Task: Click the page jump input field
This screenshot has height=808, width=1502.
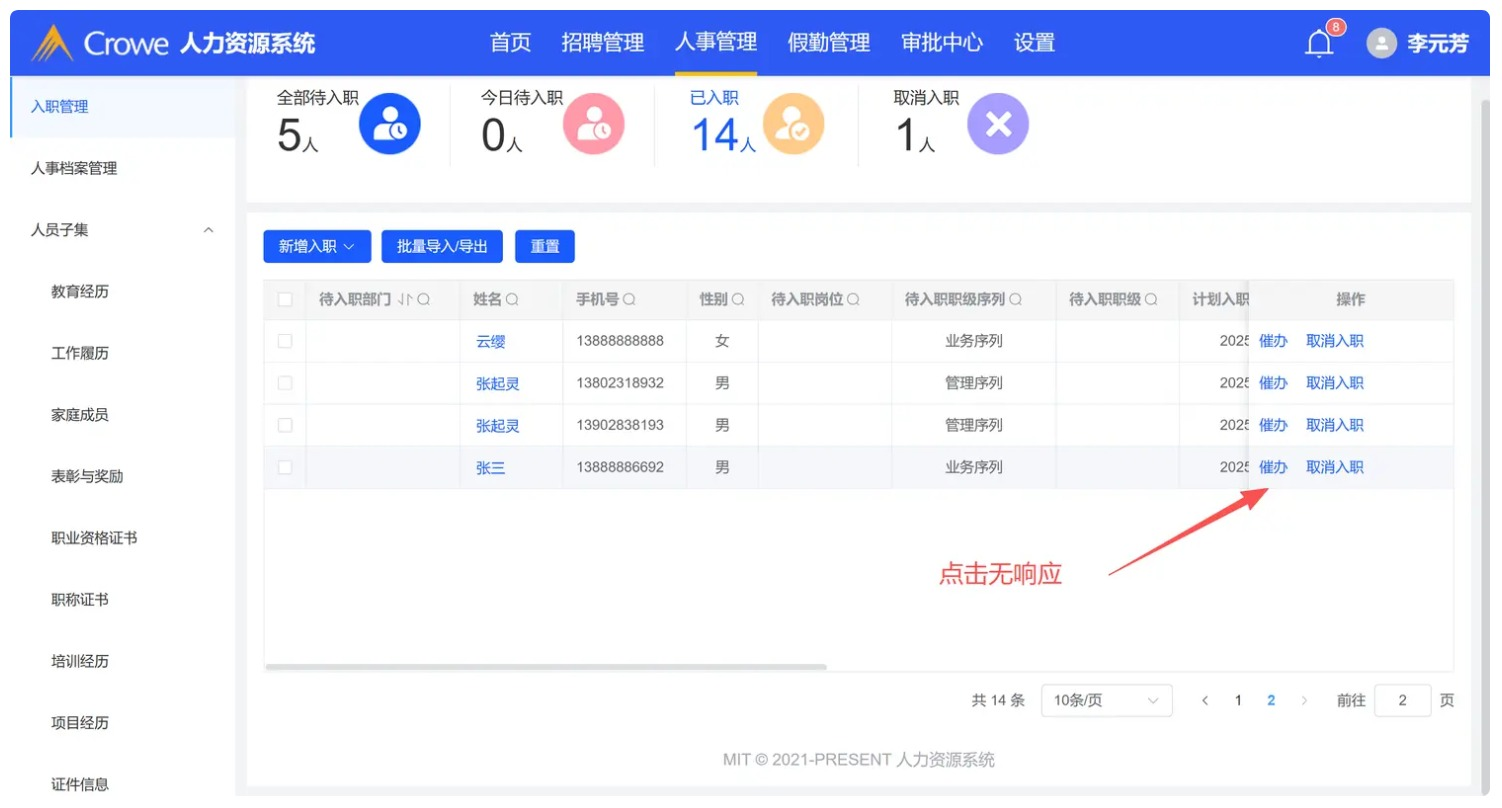Action: pos(1402,701)
